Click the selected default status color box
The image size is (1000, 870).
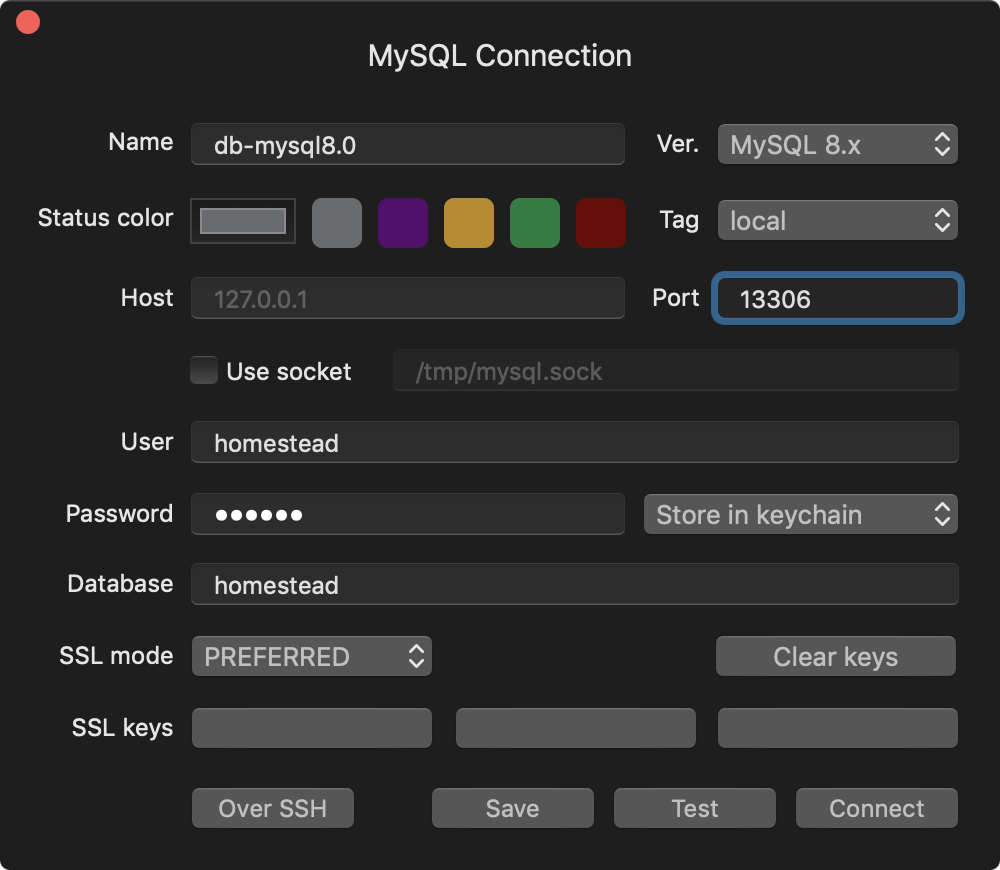pos(243,221)
